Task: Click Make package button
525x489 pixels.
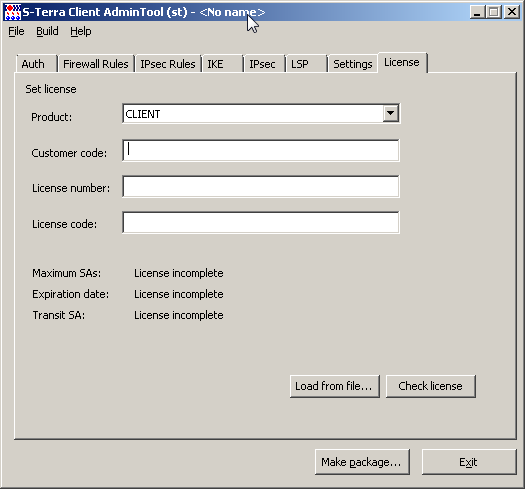Action: [x=362, y=462]
